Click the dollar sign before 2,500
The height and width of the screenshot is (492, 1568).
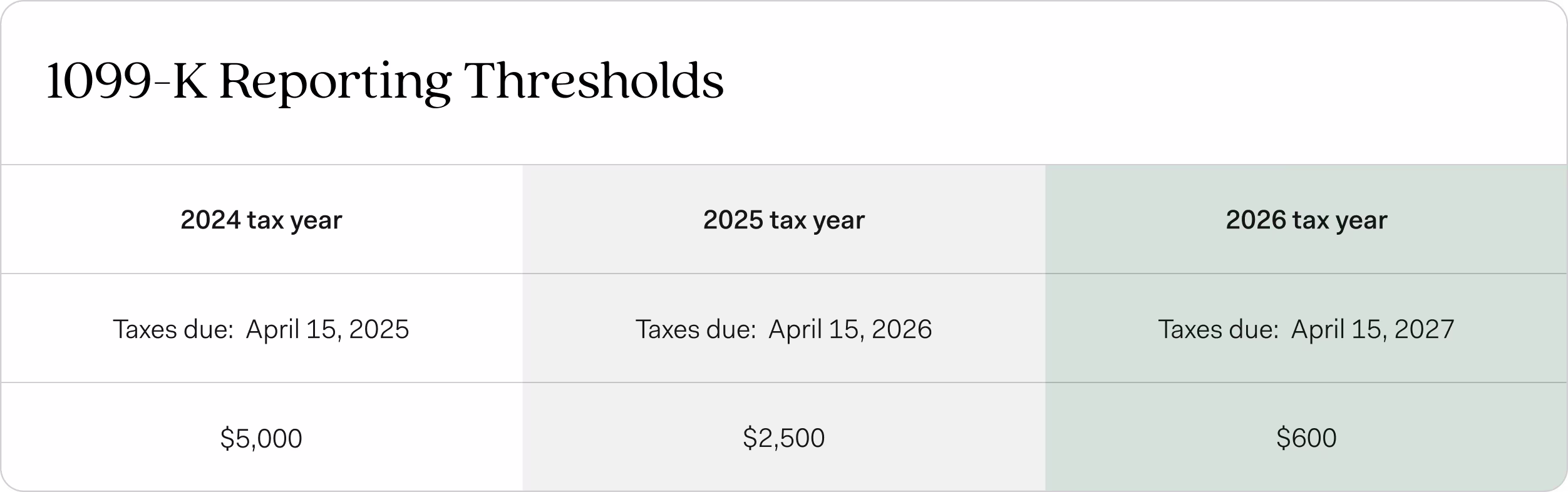[750, 438]
